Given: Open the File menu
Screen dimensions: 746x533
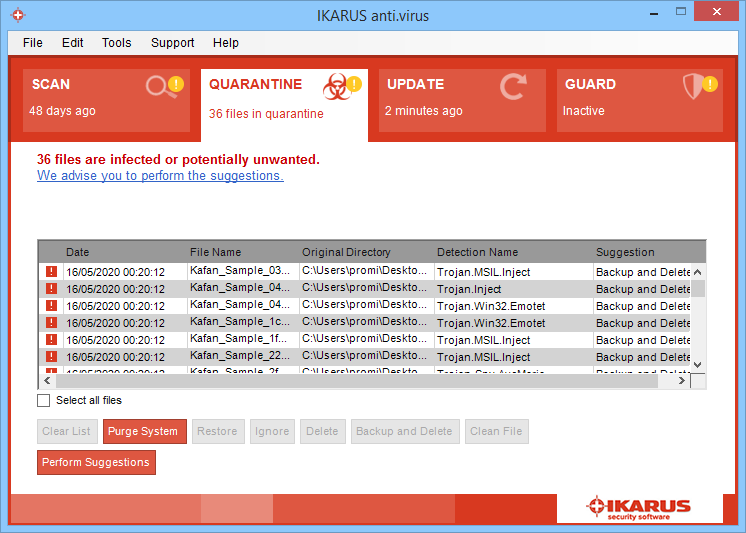Looking at the screenshot, I should tap(32, 43).
